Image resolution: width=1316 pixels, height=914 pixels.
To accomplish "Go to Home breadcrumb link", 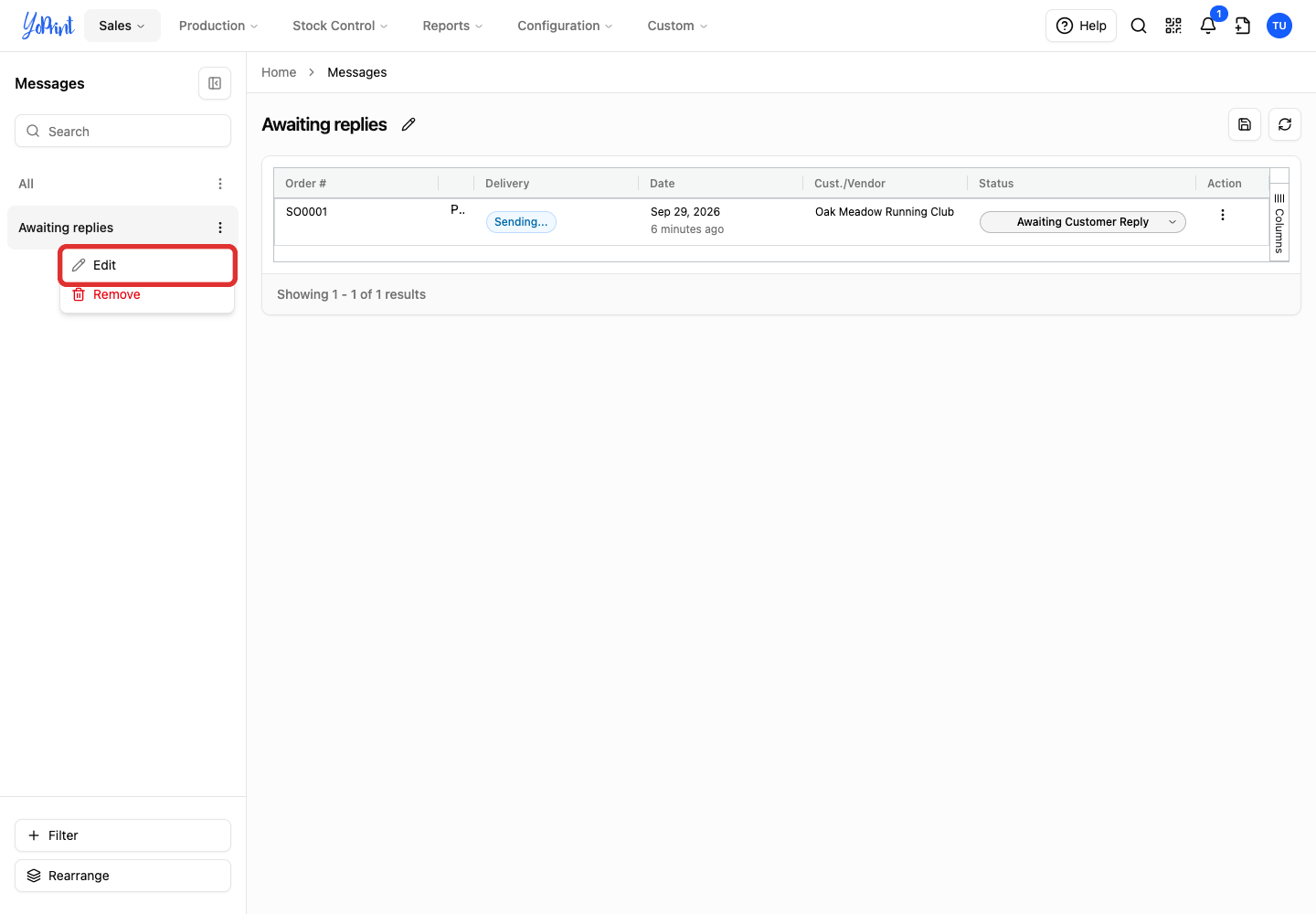I will coord(279,72).
